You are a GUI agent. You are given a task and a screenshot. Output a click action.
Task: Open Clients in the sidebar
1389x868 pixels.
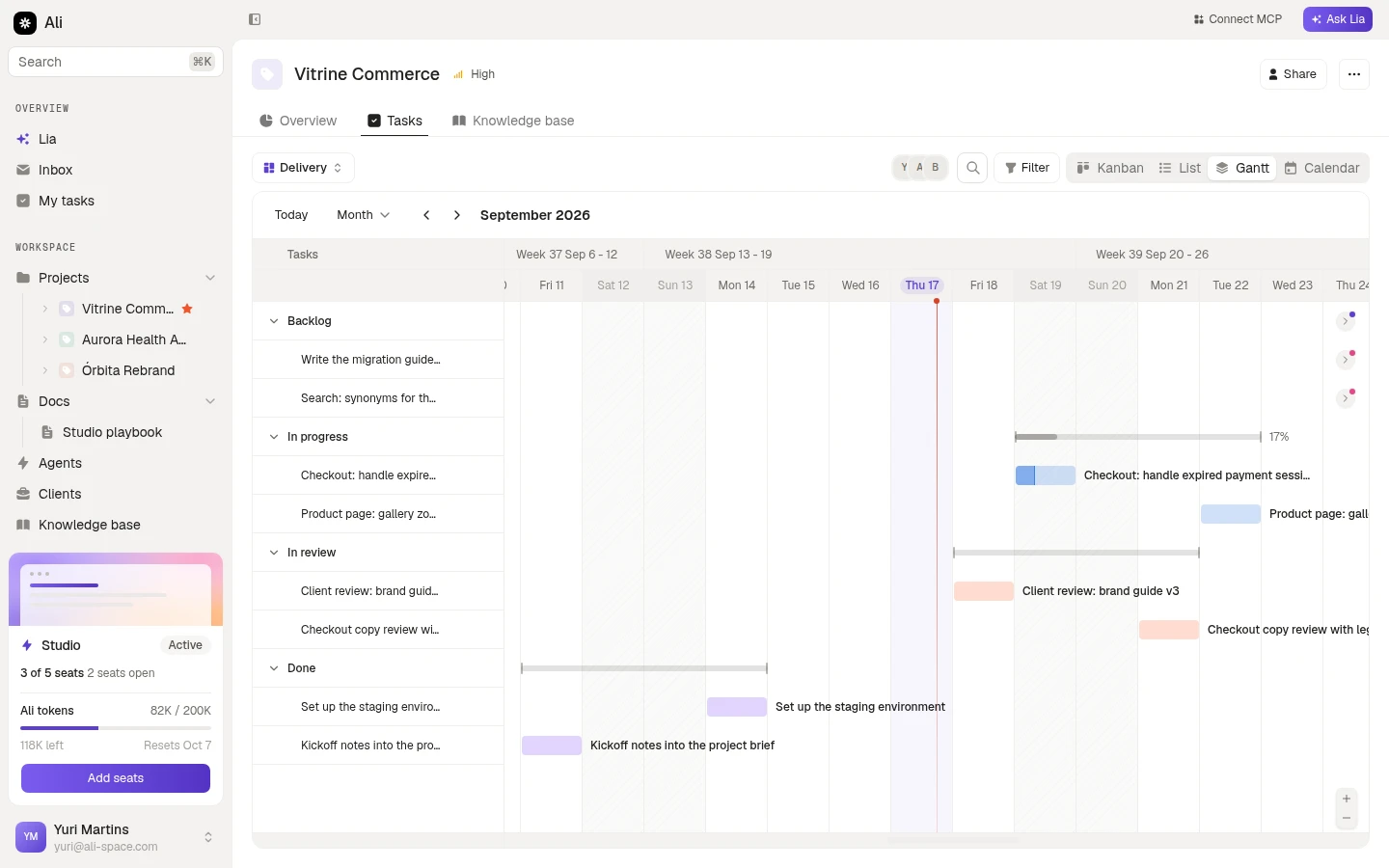point(116,494)
